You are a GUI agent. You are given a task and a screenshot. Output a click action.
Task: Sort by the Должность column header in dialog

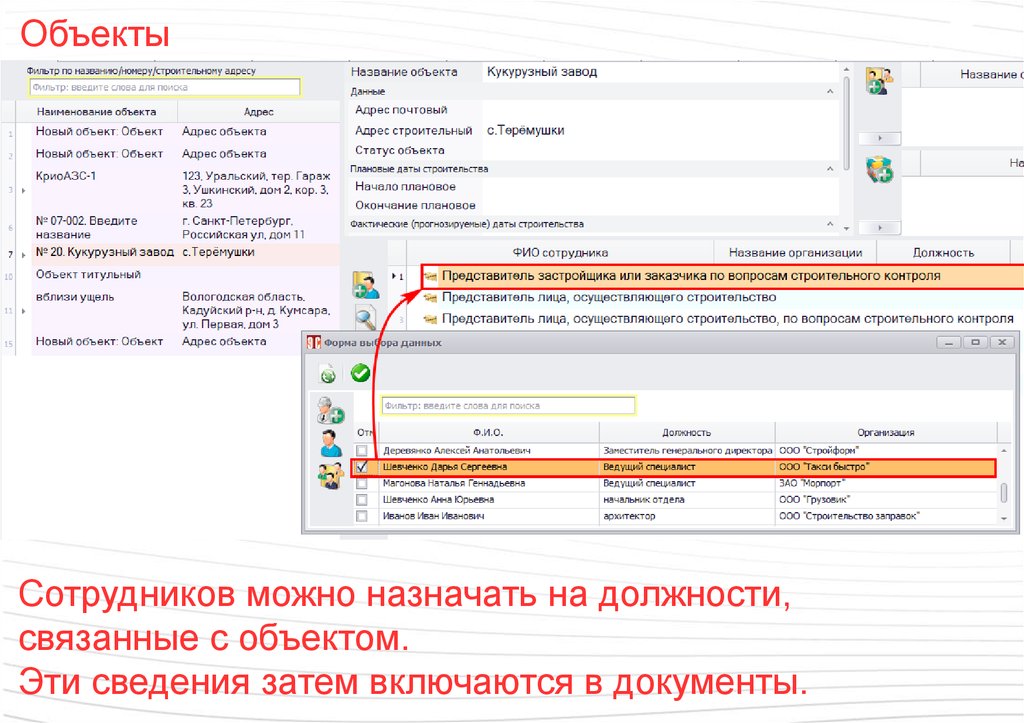[686, 432]
